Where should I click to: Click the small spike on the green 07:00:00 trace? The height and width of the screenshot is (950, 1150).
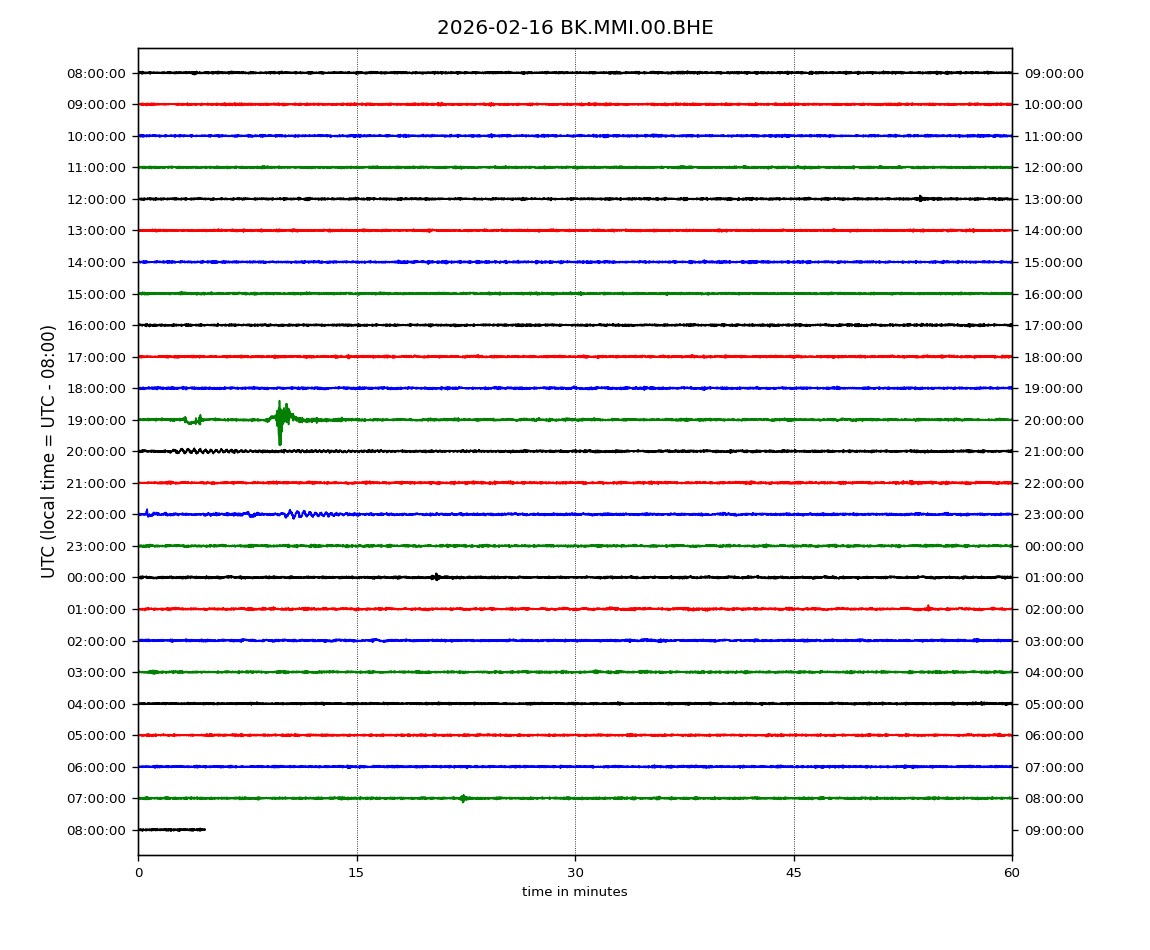(462, 798)
